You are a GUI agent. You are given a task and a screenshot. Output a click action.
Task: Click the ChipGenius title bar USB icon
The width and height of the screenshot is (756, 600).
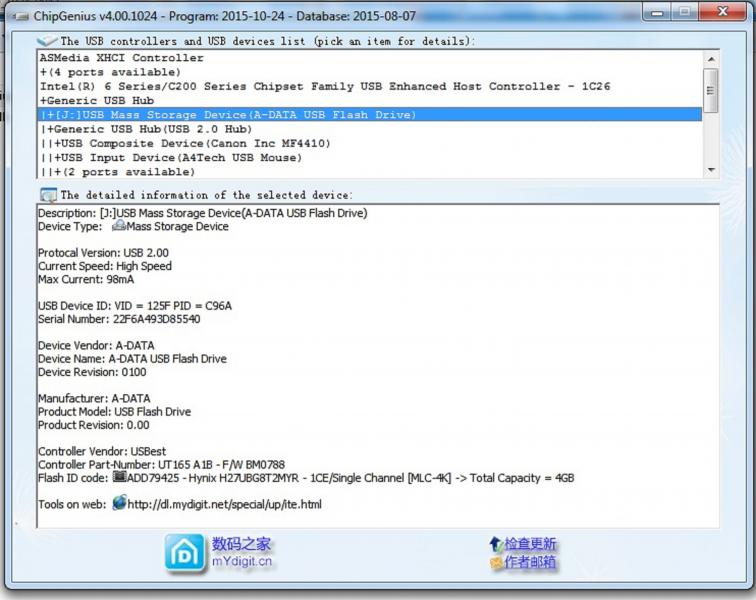(21, 17)
